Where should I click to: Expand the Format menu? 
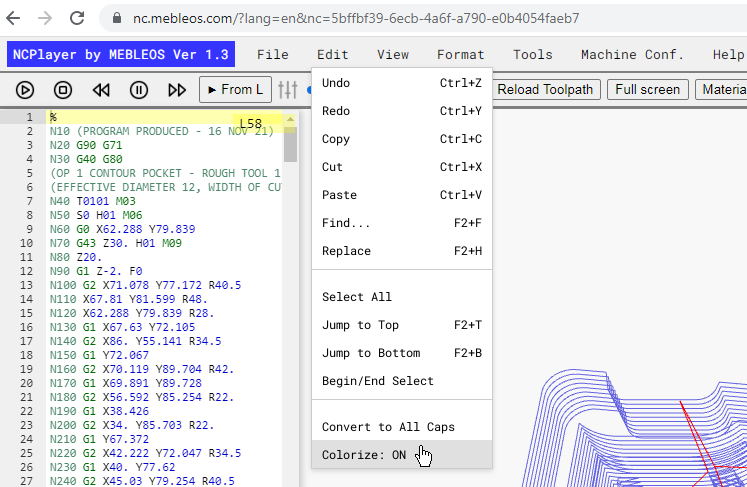(x=461, y=55)
